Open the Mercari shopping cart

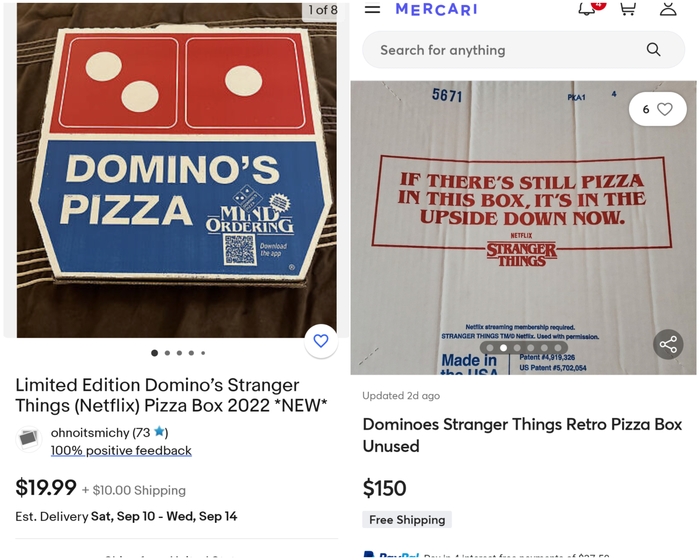coord(628,9)
